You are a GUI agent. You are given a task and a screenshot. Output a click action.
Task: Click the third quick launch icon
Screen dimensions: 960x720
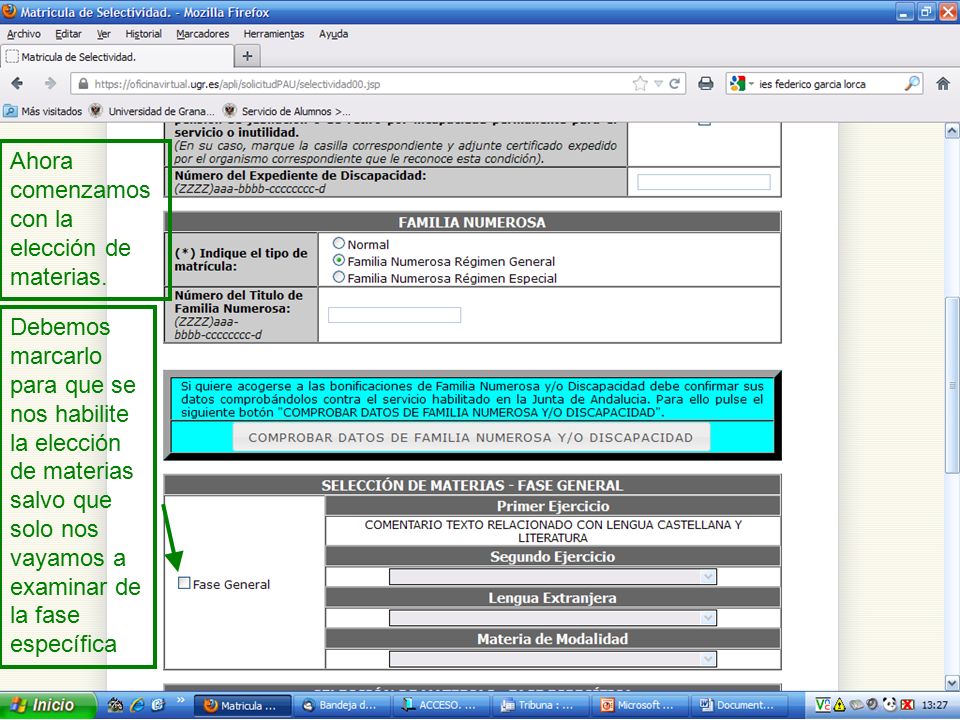[x=159, y=705]
